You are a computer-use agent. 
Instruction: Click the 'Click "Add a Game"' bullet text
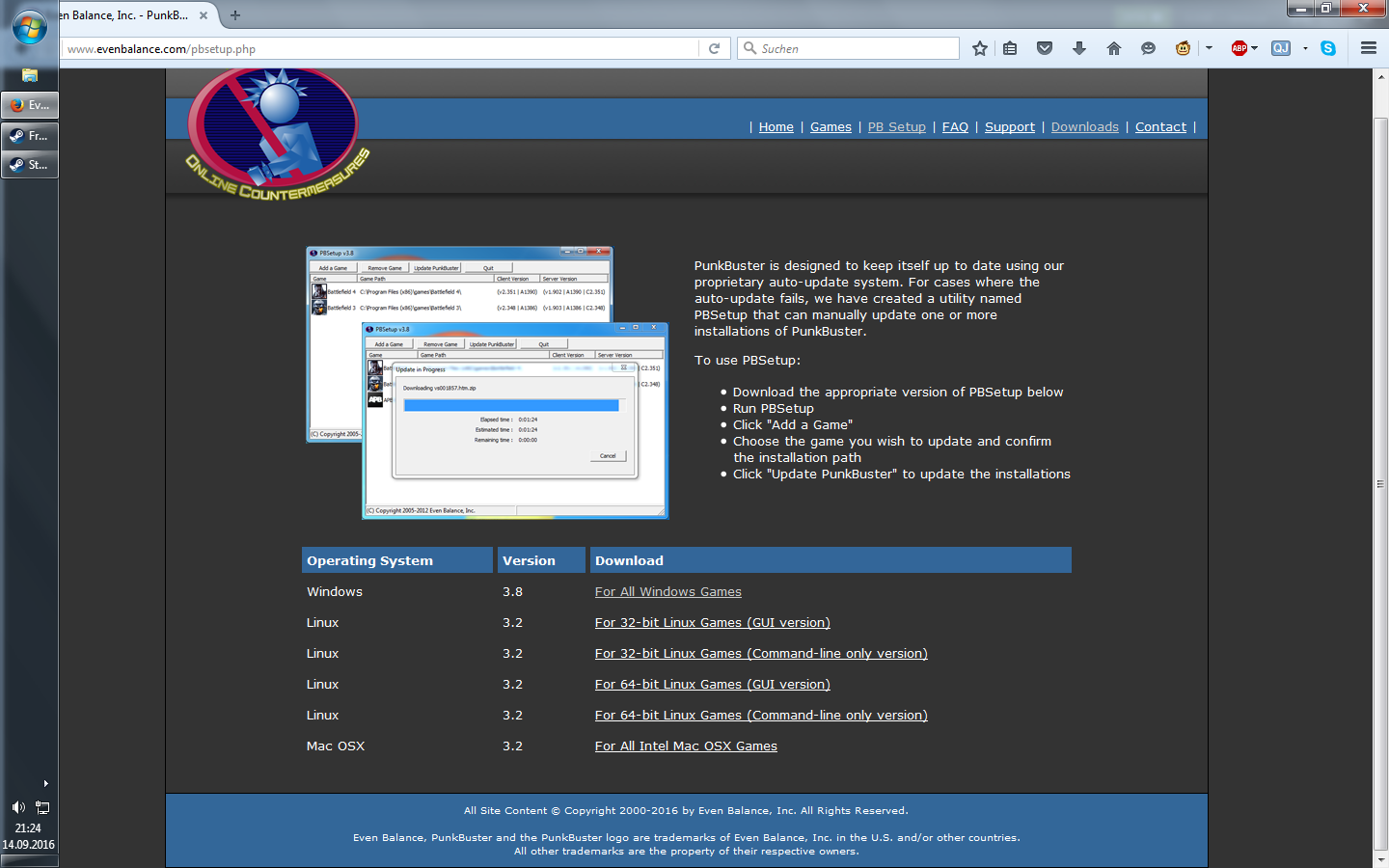pos(792,425)
